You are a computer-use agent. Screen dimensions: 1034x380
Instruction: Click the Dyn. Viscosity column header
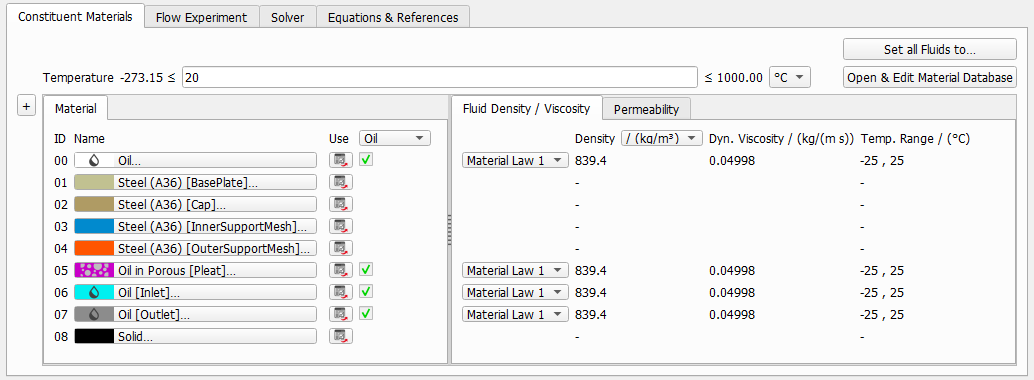pos(781,139)
